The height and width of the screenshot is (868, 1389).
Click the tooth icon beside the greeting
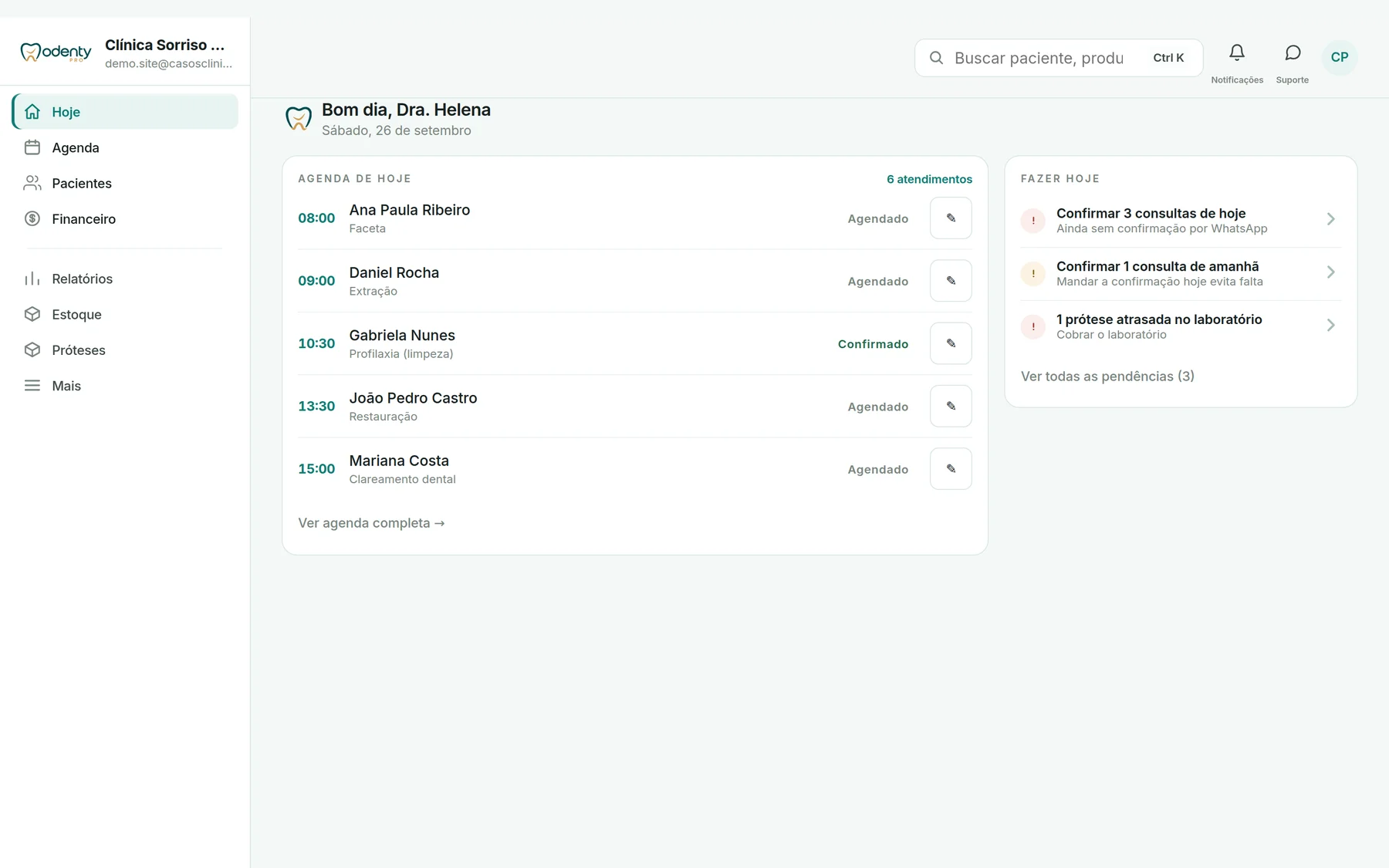[299, 119]
